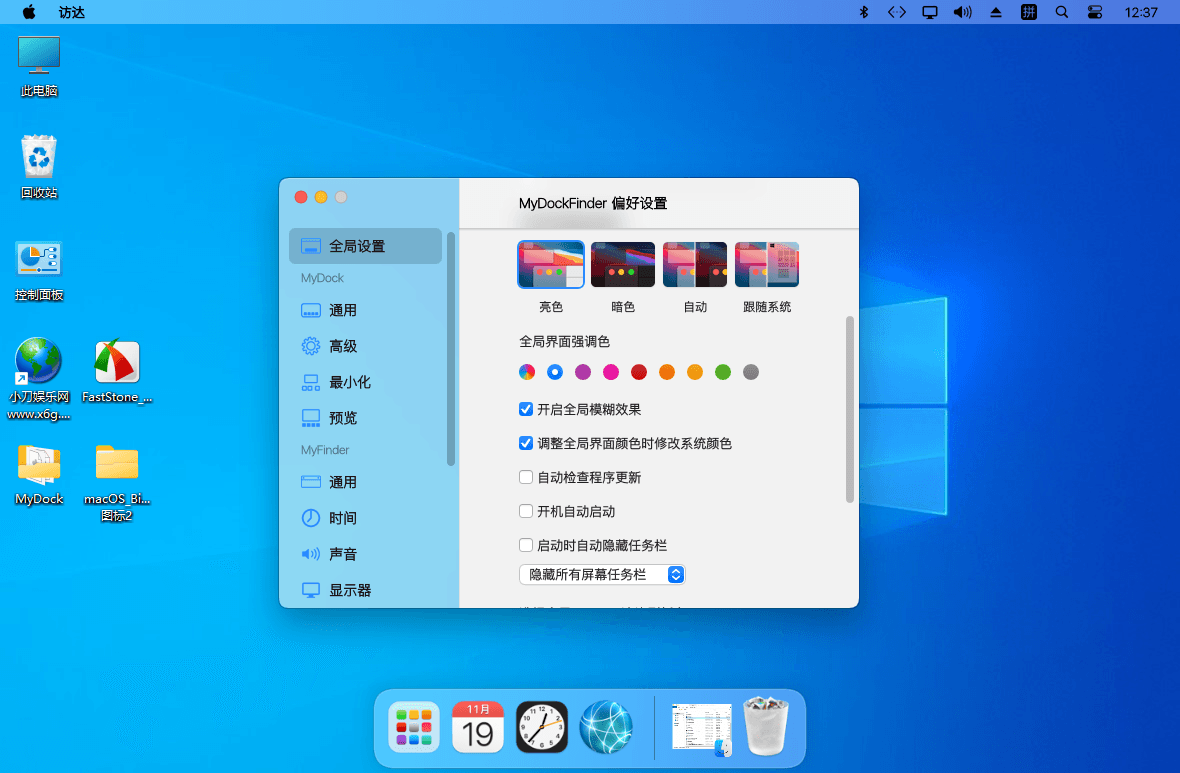Enable 开机自动启动
Viewport: 1180px width, 773px height.
[525, 511]
